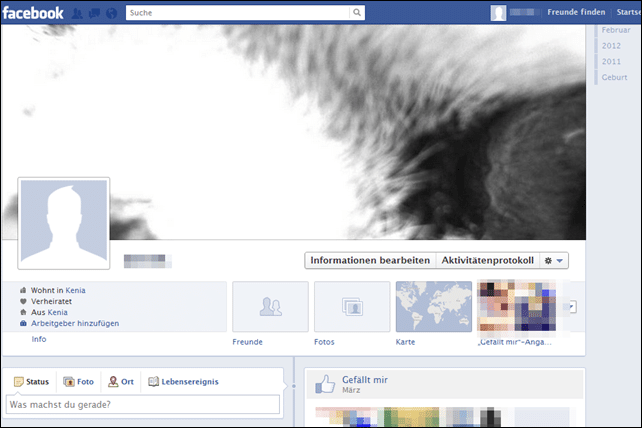Viewport: 642px width, 428px height.
Task: Click Fotos label under tile
Action: [324, 342]
